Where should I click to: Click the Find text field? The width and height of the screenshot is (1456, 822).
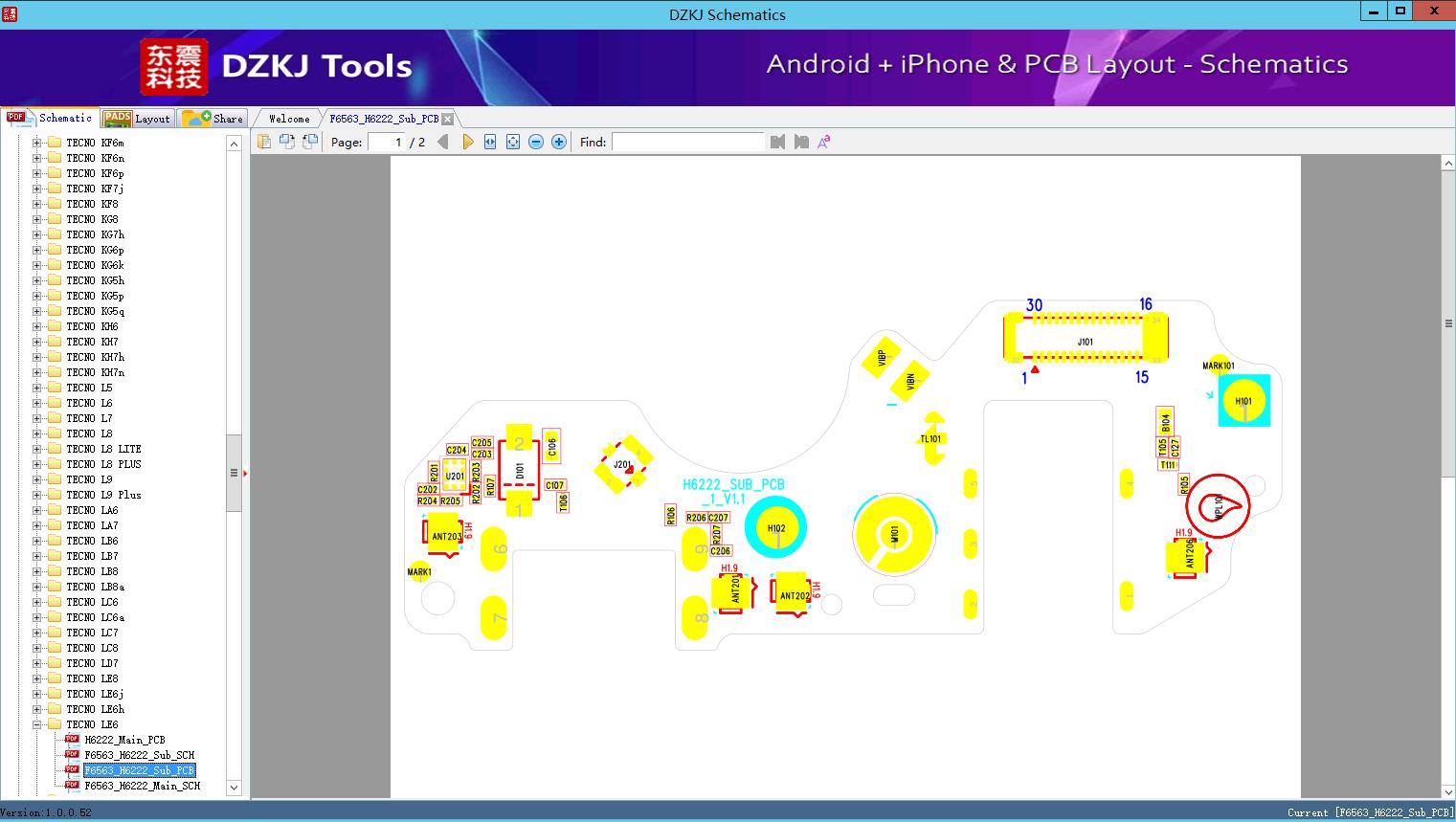(x=687, y=142)
